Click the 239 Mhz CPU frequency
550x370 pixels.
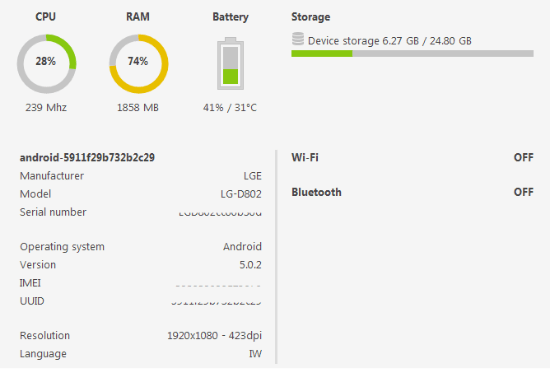(x=46, y=107)
